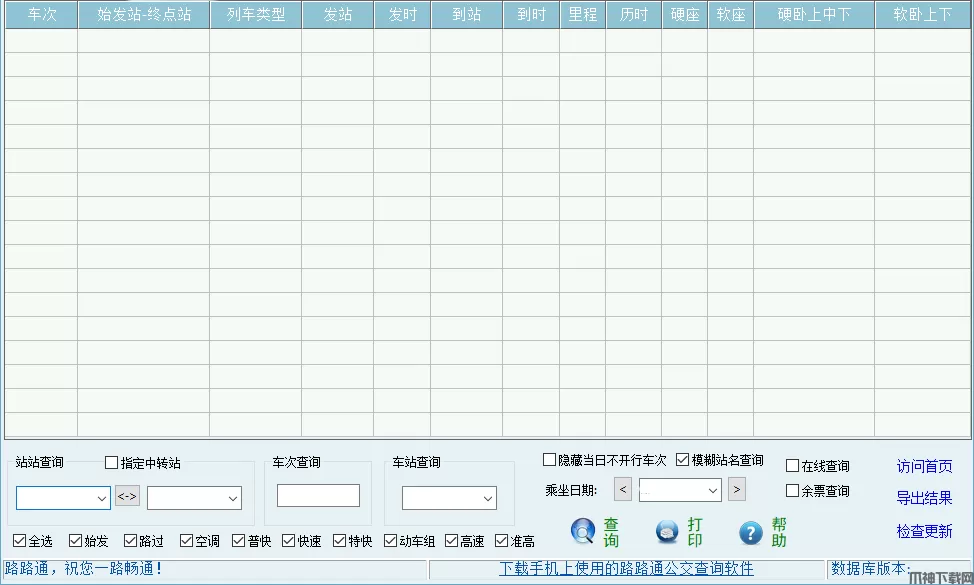Enable the 指定中转站 checkbox

tap(112, 463)
